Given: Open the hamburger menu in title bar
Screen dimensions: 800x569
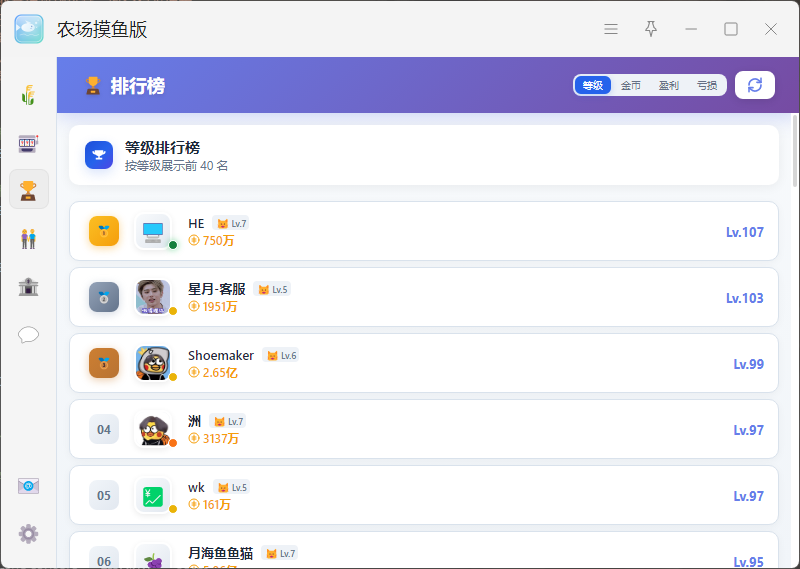Looking at the screenshot, I should tap(611, 29).
